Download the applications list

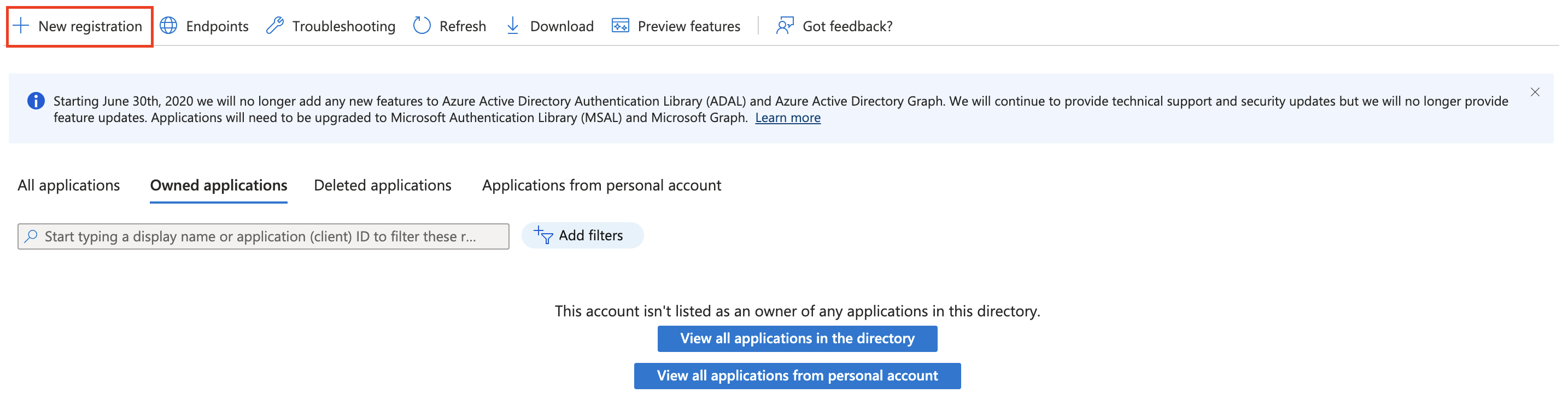coord(549,26)
